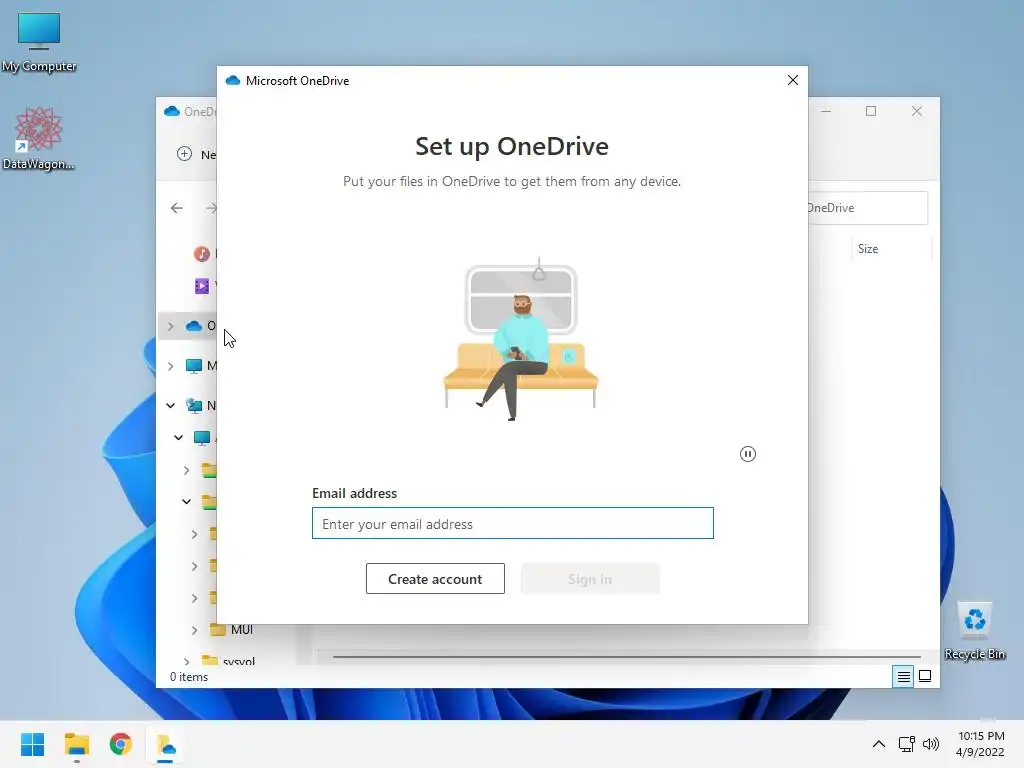
Task: Click the New plus icon in Explorer
Action: pyautogui.click(x=184, y=154)
